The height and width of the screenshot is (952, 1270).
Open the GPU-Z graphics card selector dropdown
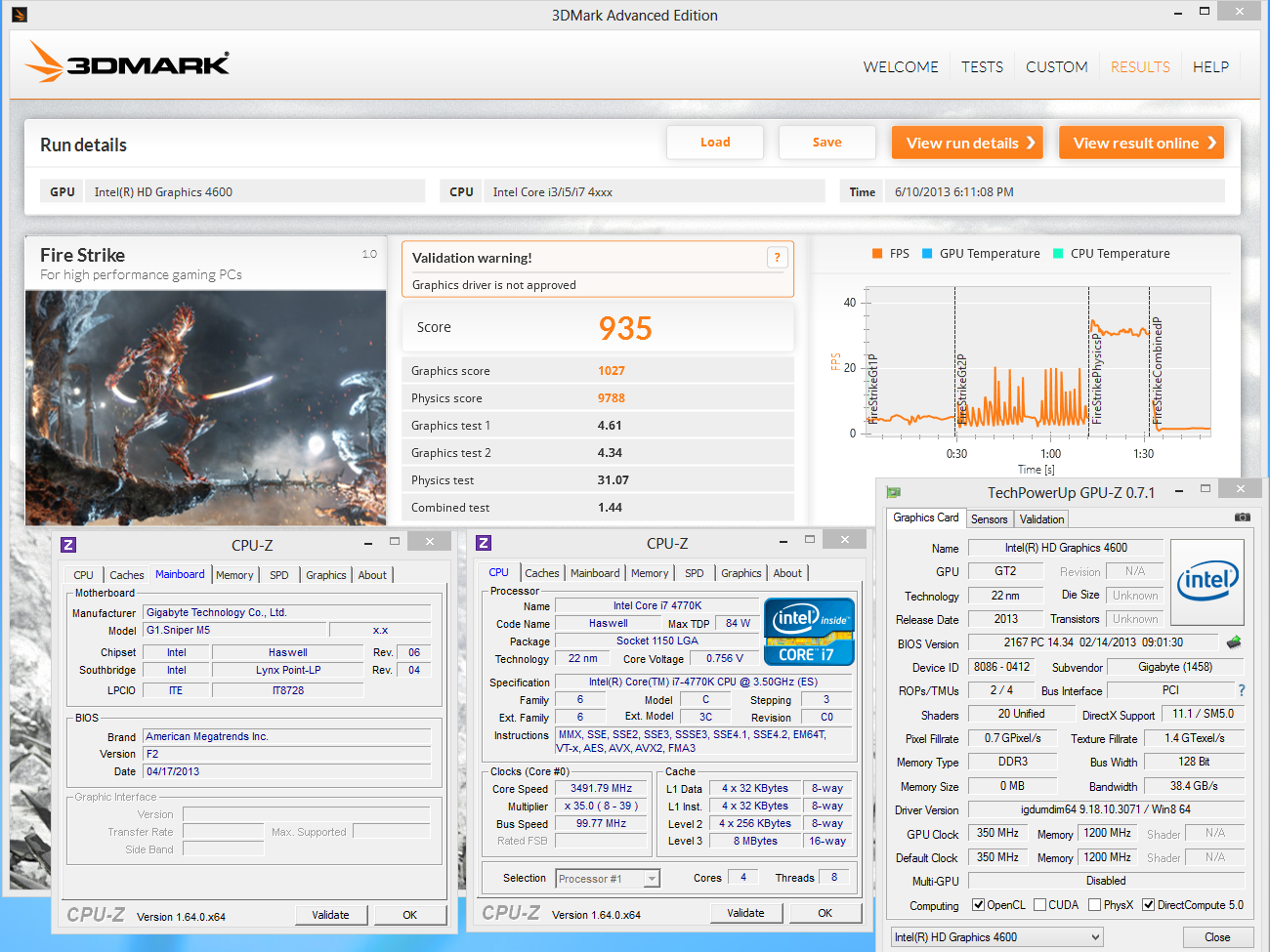coord(997,937)
